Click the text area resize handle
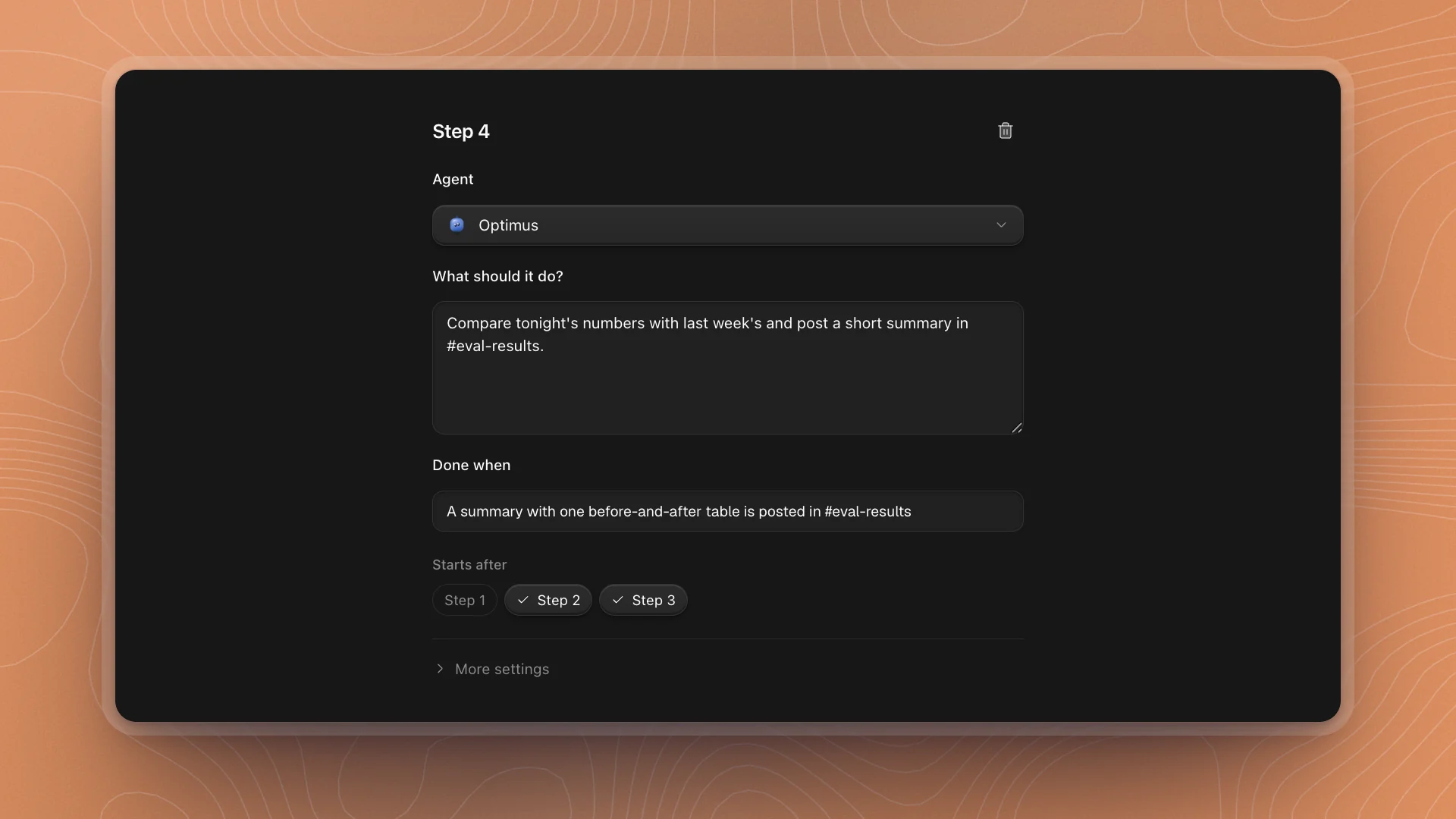This screenshot has height=819, width=1456. pyautogui.click(x=1016, y=428)
